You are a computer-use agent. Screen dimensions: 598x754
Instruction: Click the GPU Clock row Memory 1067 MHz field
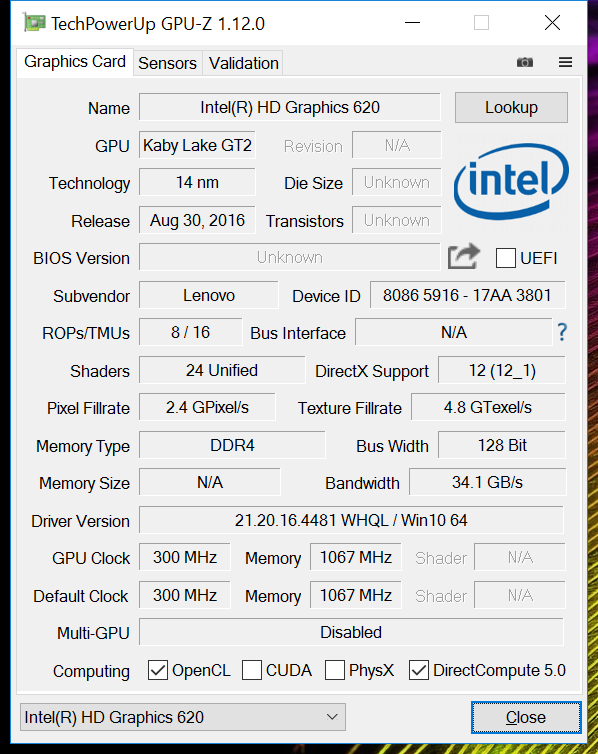[356, 557]
